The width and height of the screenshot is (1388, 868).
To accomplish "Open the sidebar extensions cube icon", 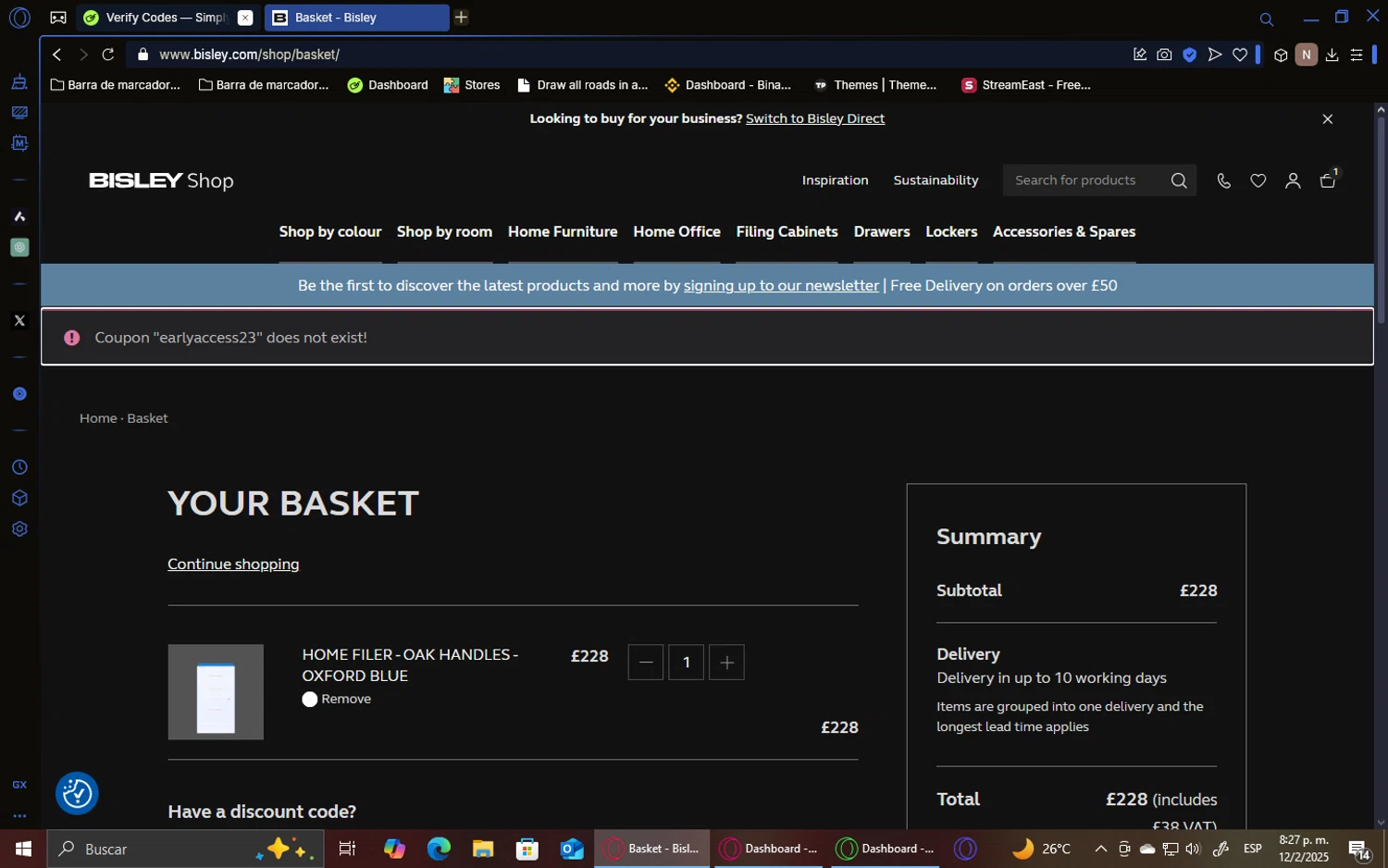I will click(19, 498).
